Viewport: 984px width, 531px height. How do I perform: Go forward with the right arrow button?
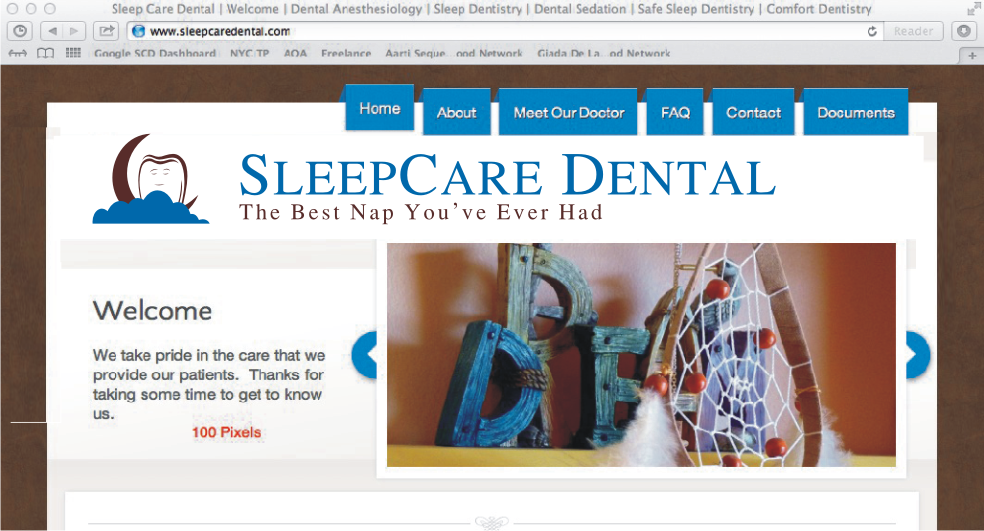[x=75, y=31]
